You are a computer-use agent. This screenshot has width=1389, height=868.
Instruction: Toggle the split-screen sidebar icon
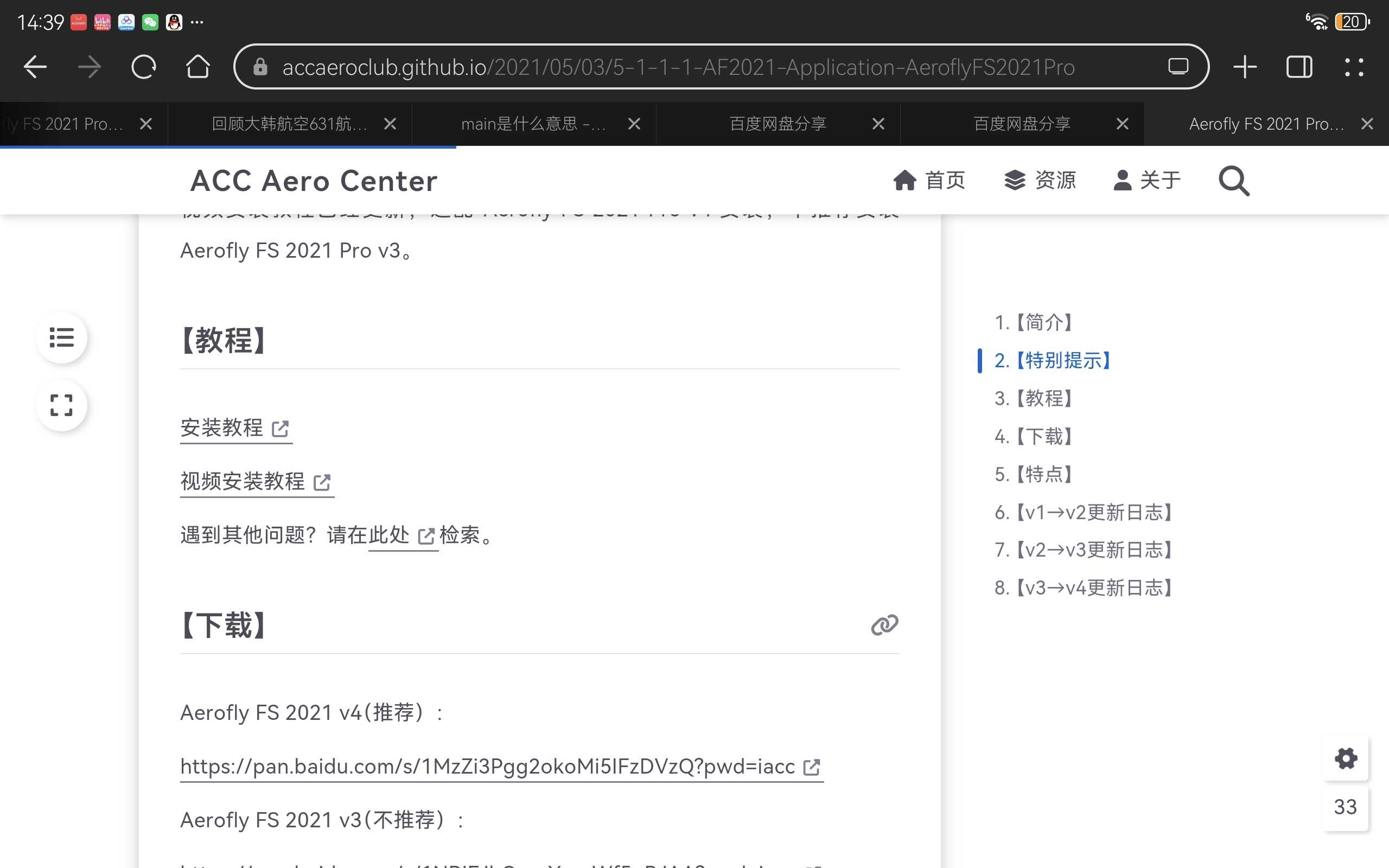(x=1299, y=67)
